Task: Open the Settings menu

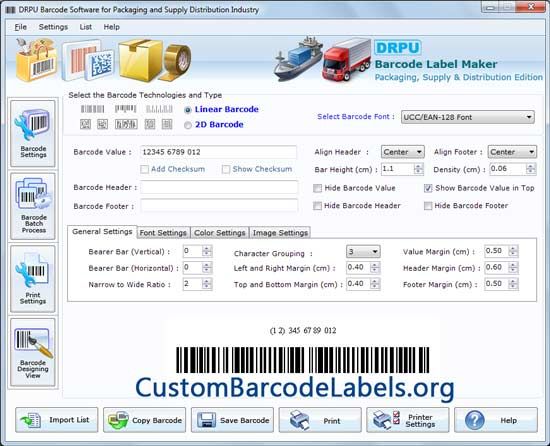Action: pyautogui.click(x=53, y=27)
